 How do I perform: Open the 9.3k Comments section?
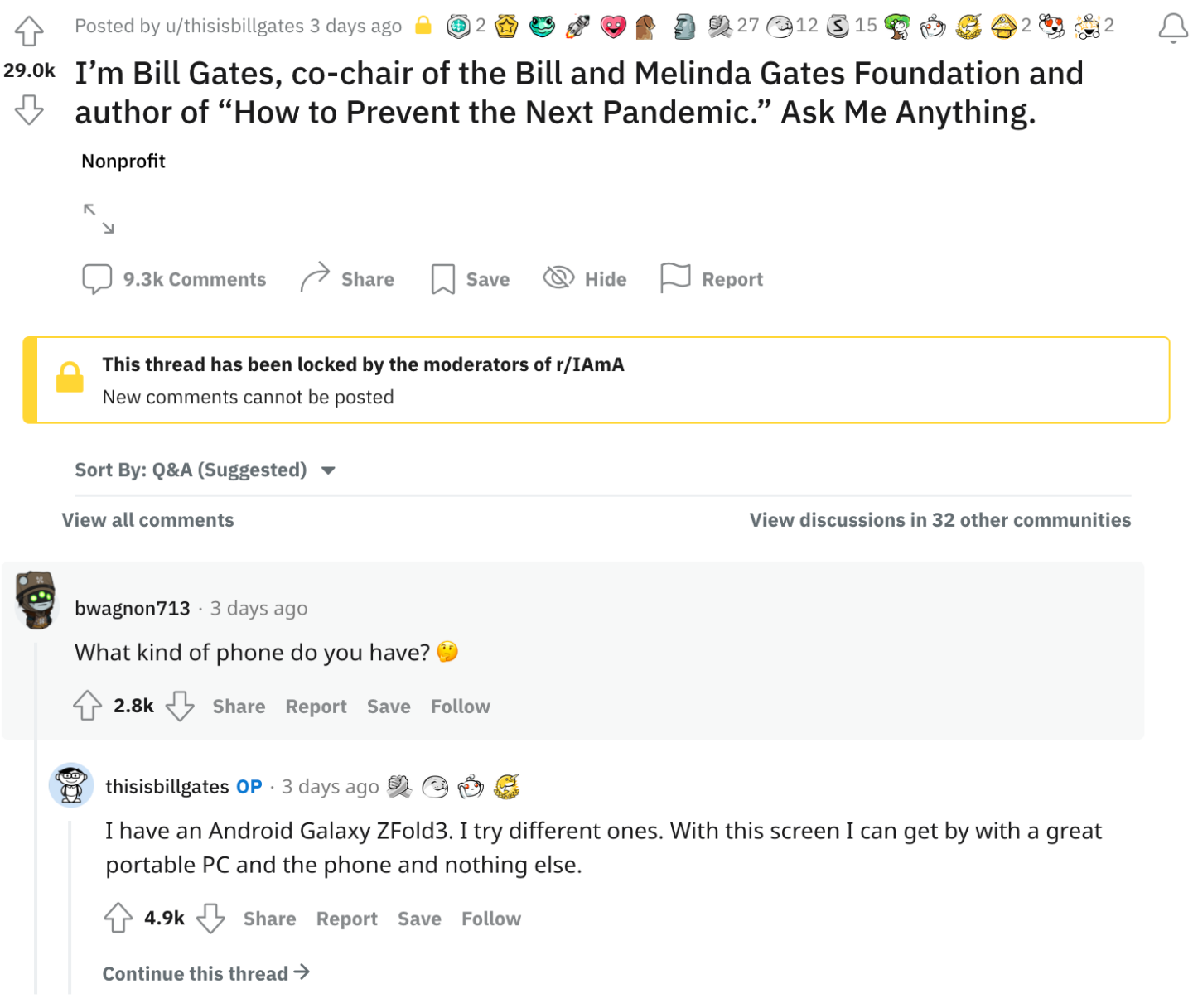pyautogui.click(x=175, y=279)
